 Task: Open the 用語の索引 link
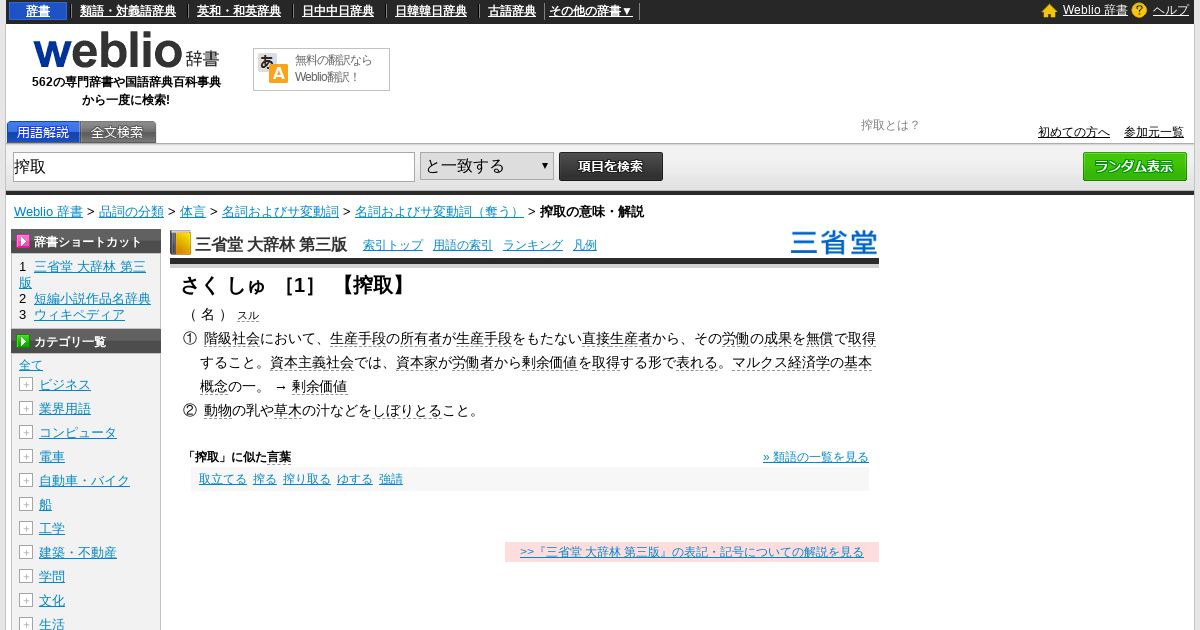[463, 245]
